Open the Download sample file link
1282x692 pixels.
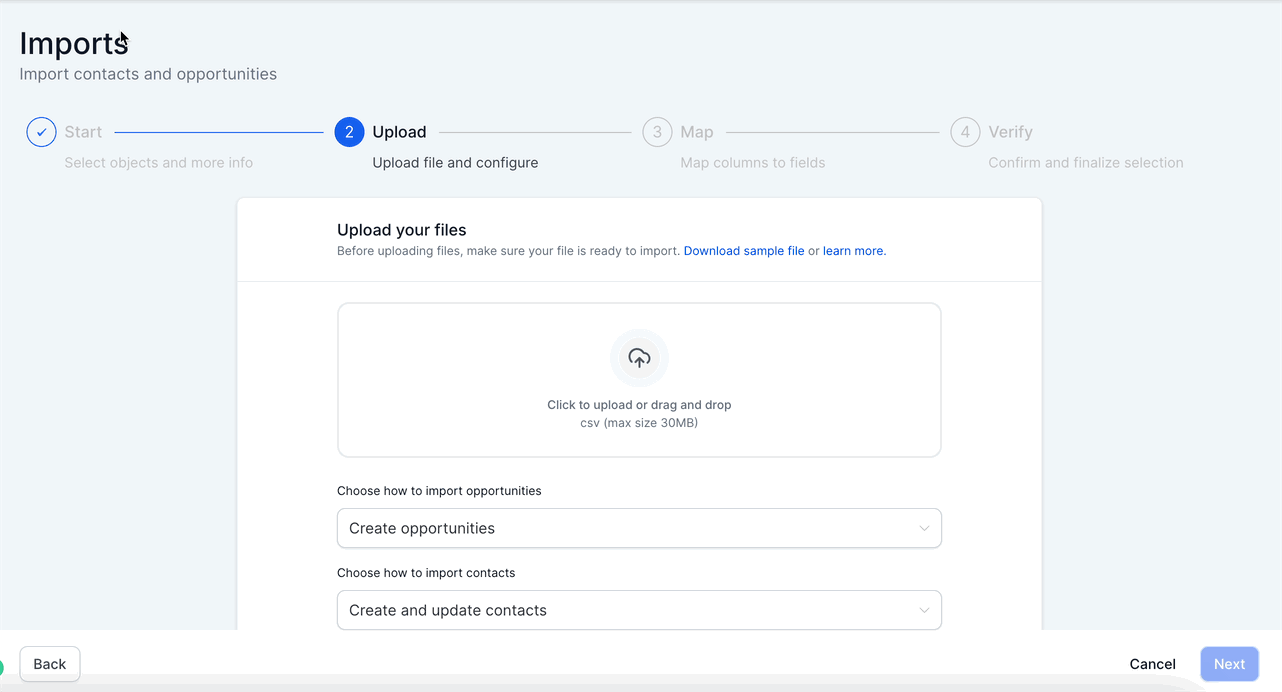coord(744,251)
